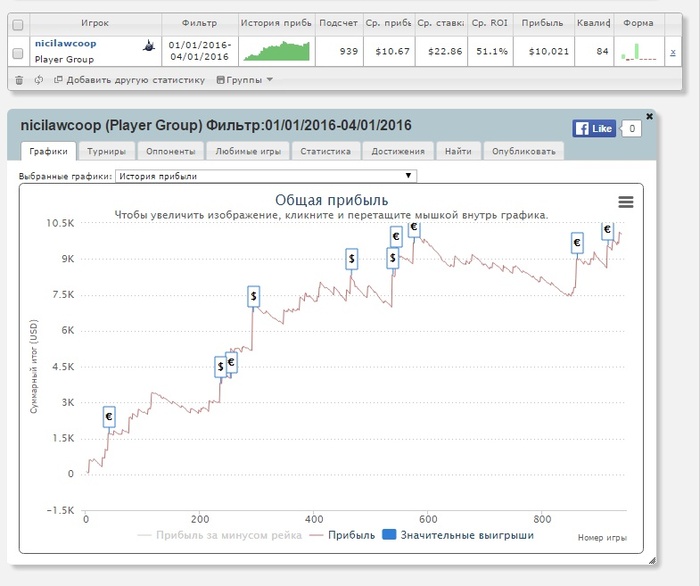The image size is (700, 586).
Task: Switch to the Опубликовать tab
Action: pos(524,151)
